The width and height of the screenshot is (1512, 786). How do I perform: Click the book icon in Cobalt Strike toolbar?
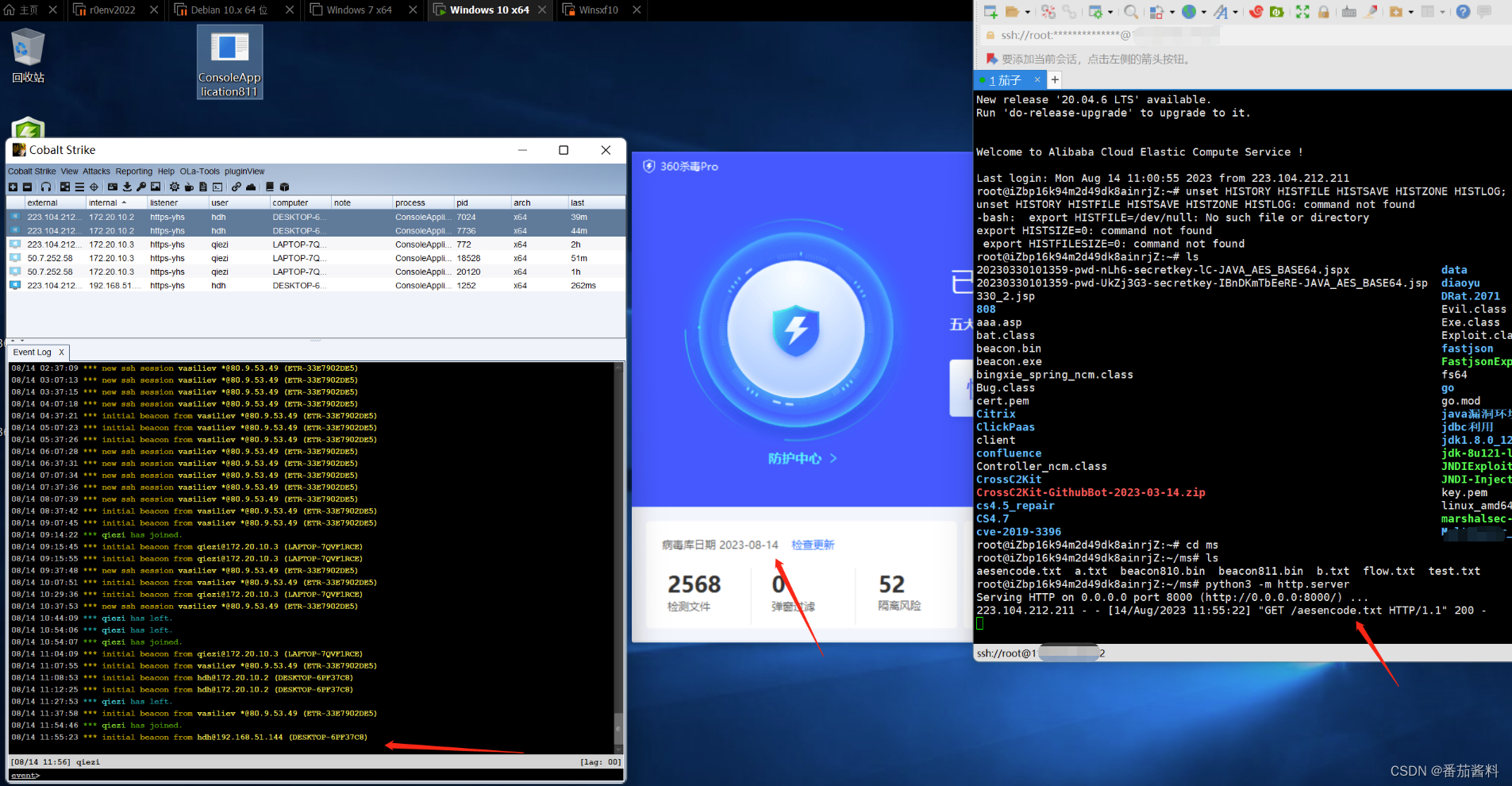(x=270, y=187)
